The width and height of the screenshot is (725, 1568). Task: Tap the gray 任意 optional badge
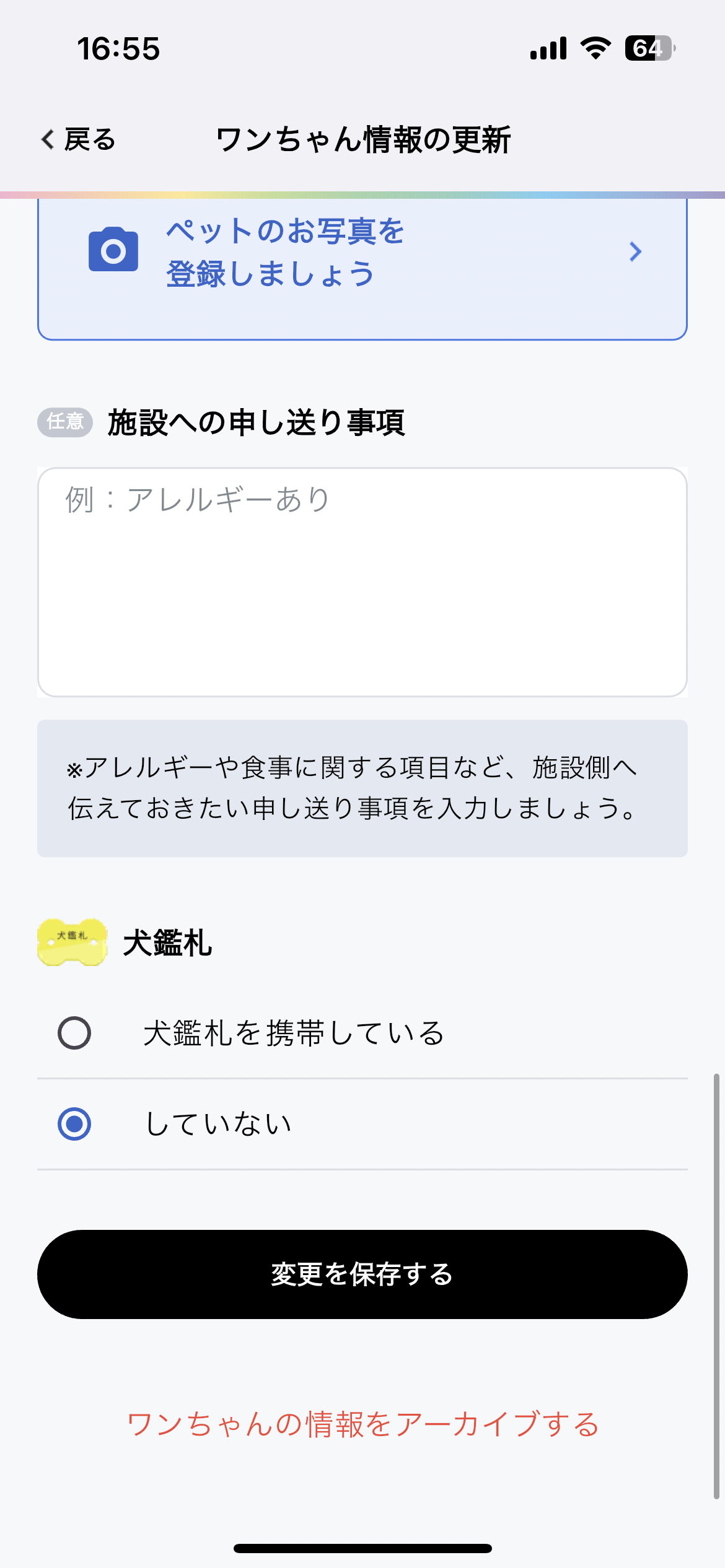coord(65,422)
